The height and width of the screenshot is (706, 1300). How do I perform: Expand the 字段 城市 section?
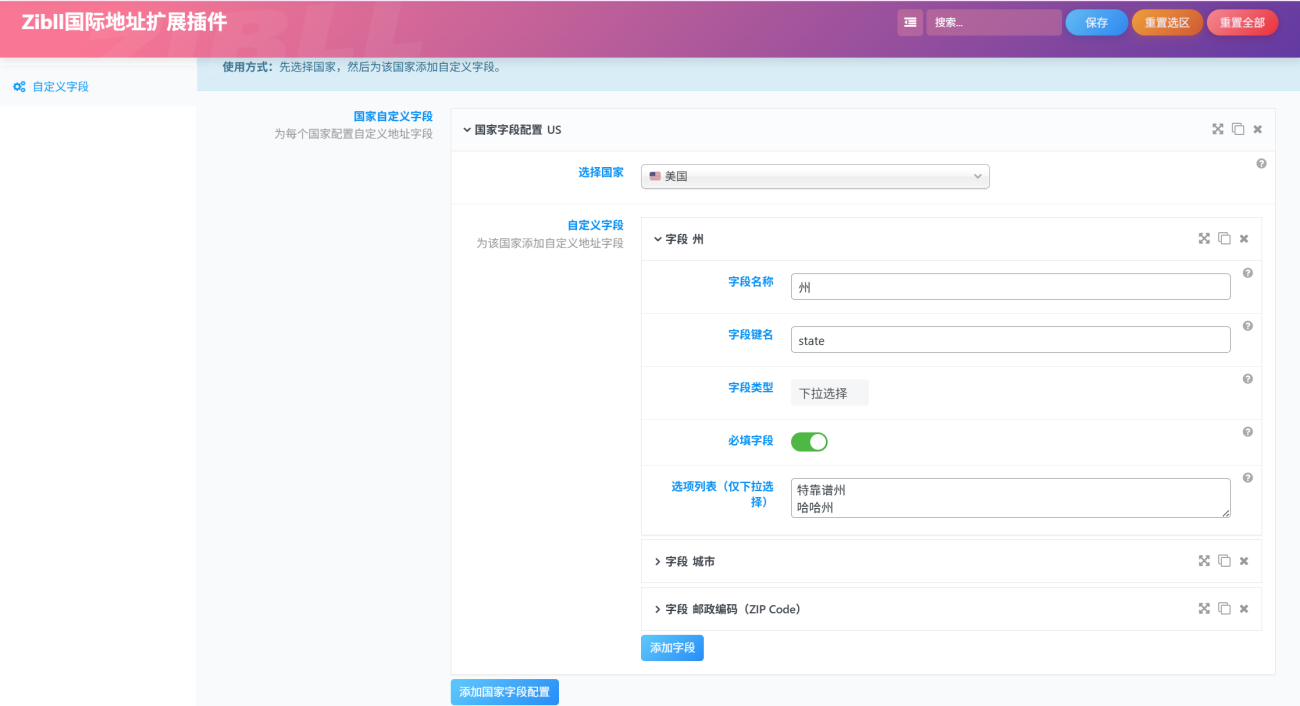pos(690,561)
